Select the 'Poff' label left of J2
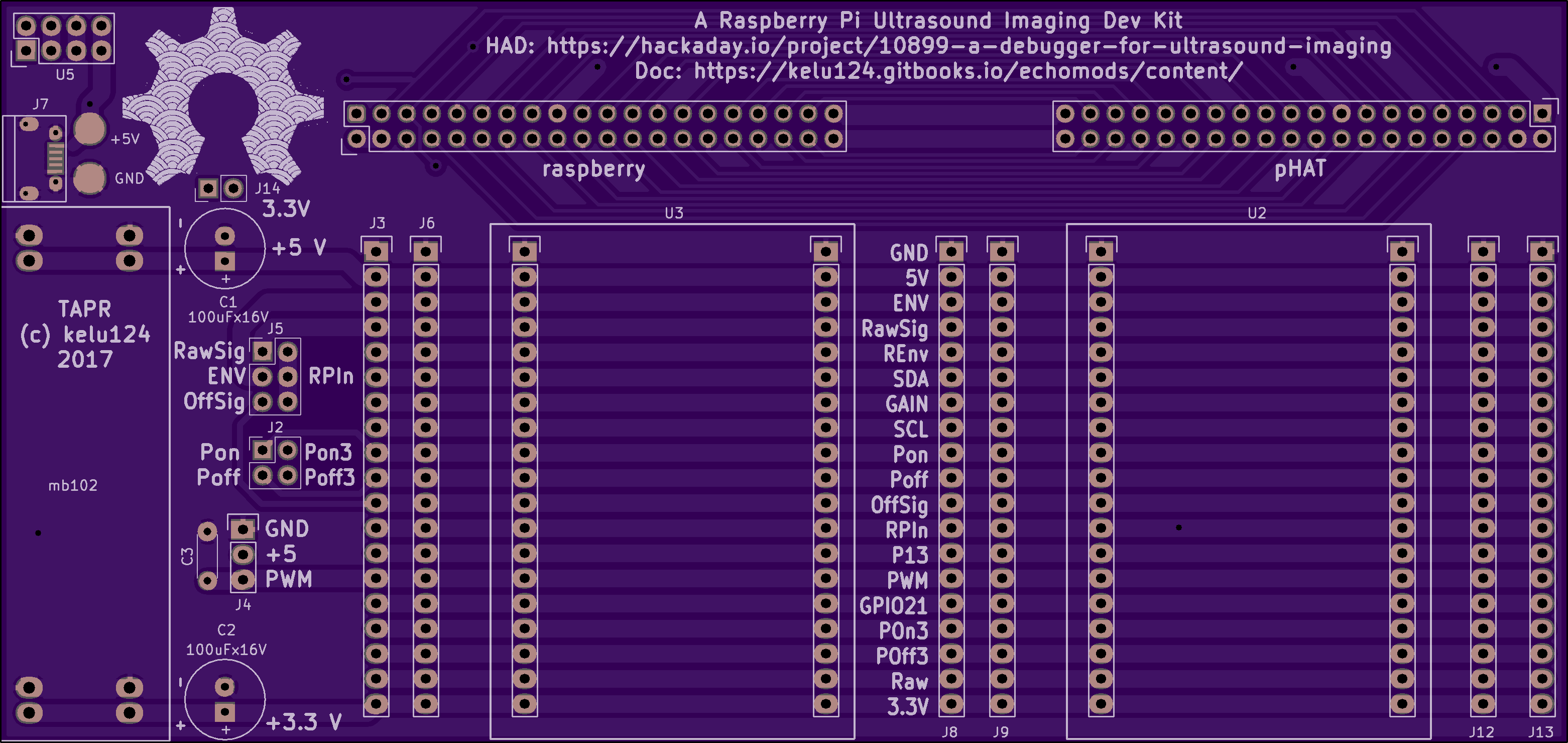Screen dimensions: 1568x743 (218, 477)
